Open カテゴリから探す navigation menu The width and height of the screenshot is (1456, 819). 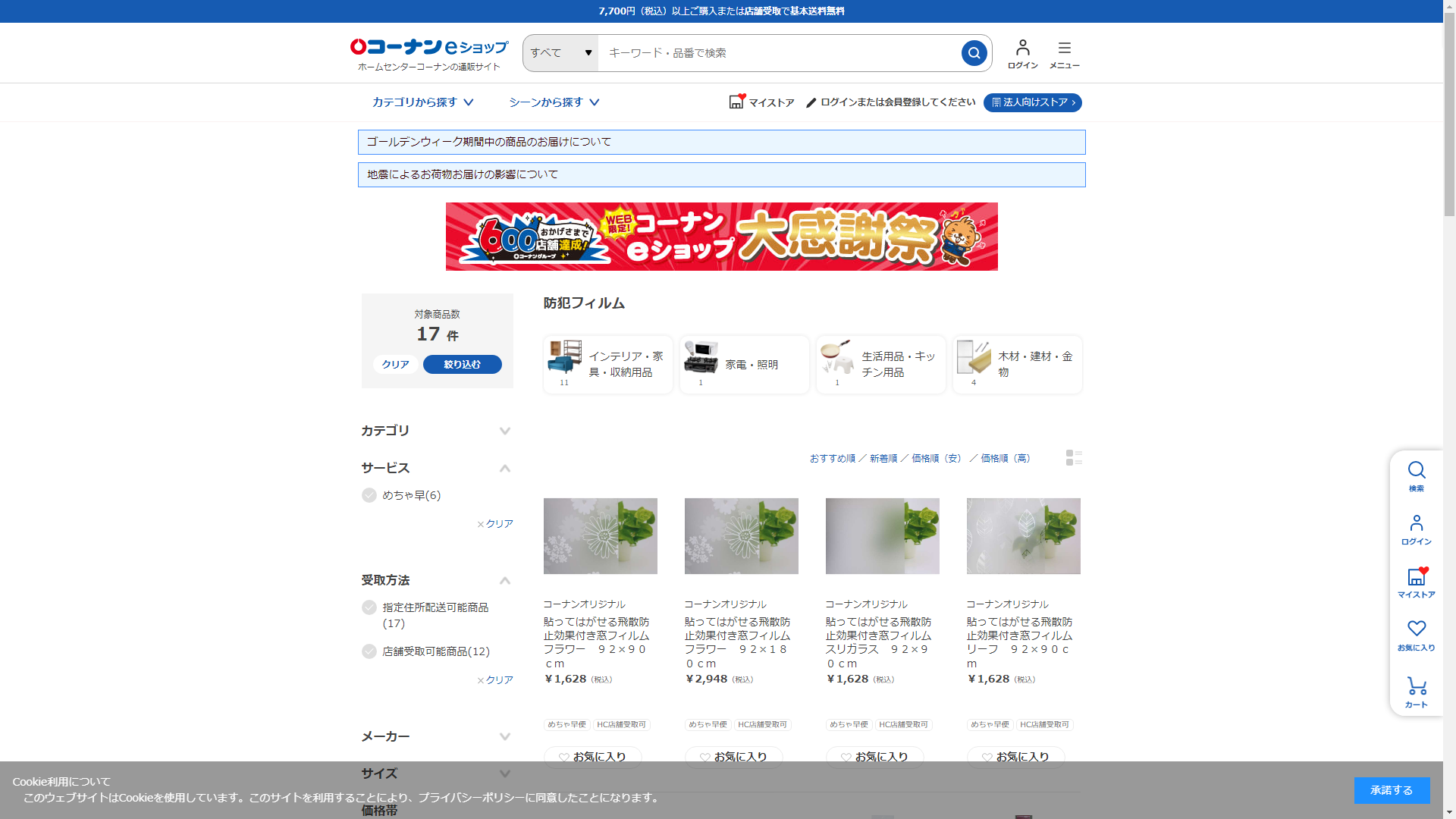pyautogui.click(x=422, y=102)
